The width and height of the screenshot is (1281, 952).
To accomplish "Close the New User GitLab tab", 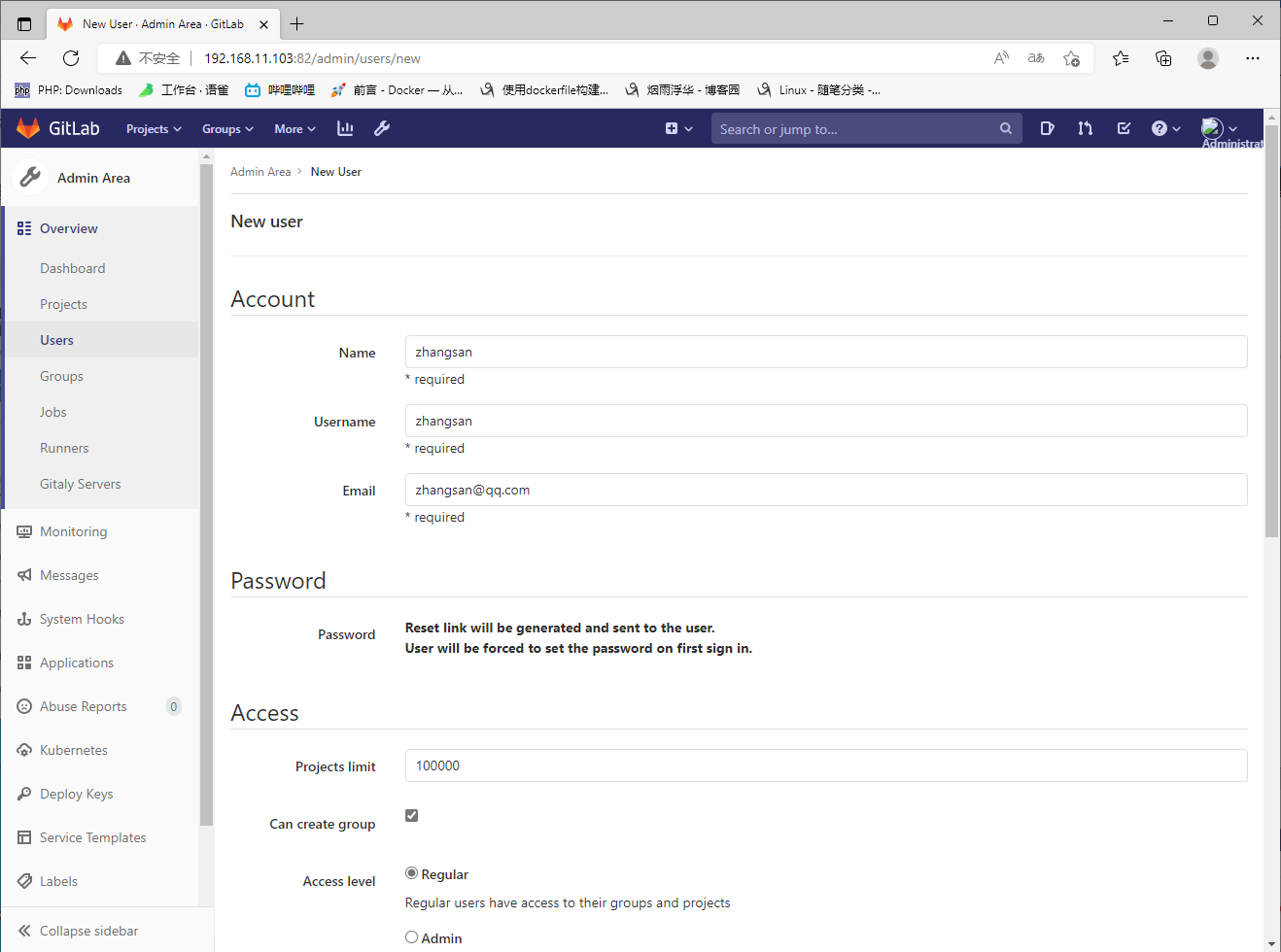I will 263,24.
